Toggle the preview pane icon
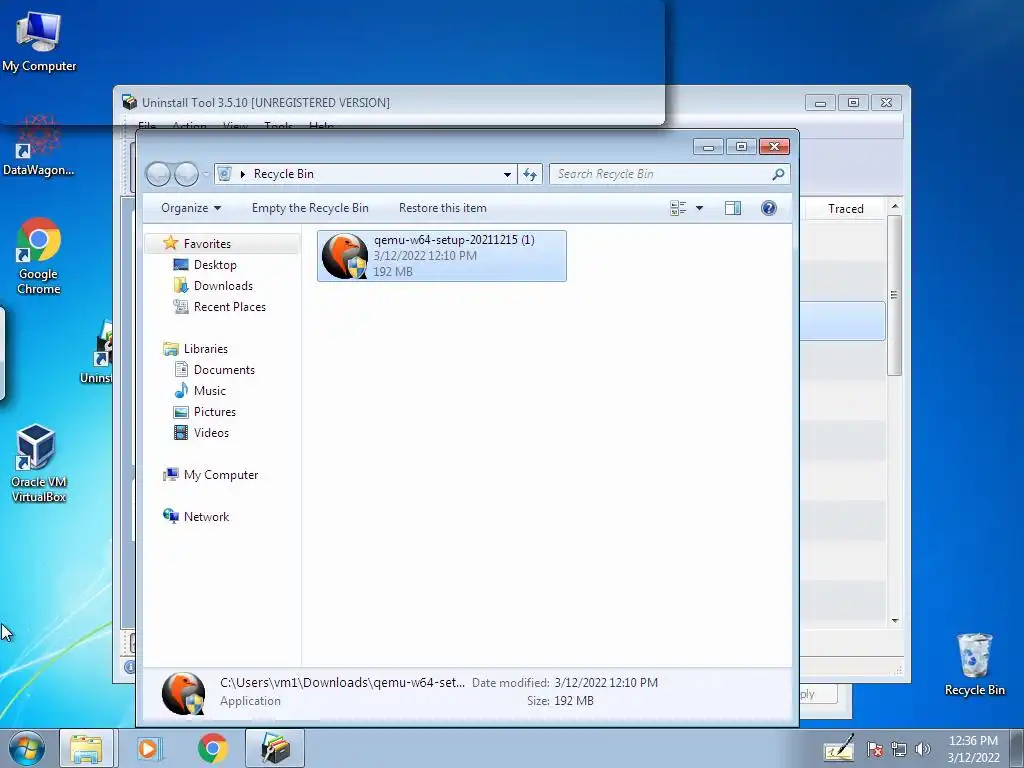Screen dimensions: 1024x768 click(x=733, y=208)
